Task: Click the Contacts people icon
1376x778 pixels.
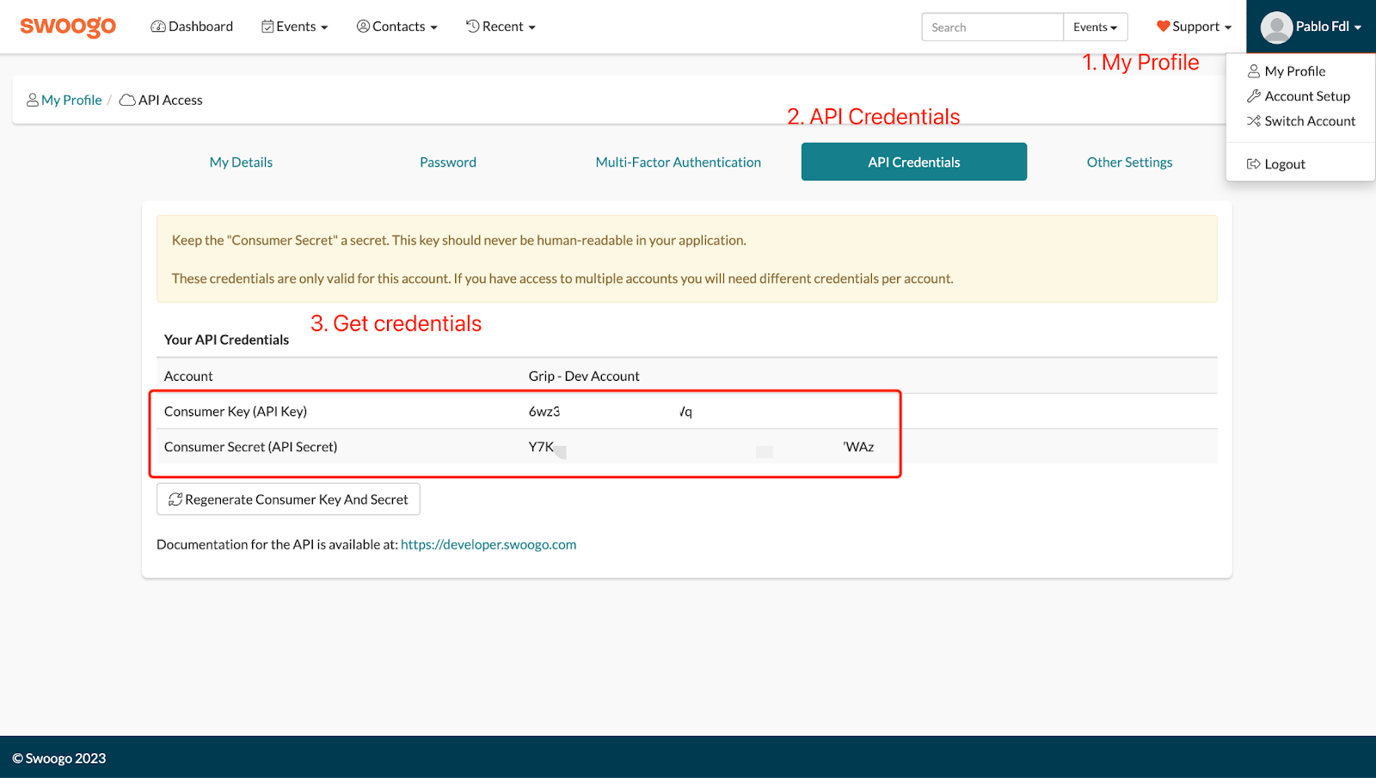Action: [x=363, y=26]
